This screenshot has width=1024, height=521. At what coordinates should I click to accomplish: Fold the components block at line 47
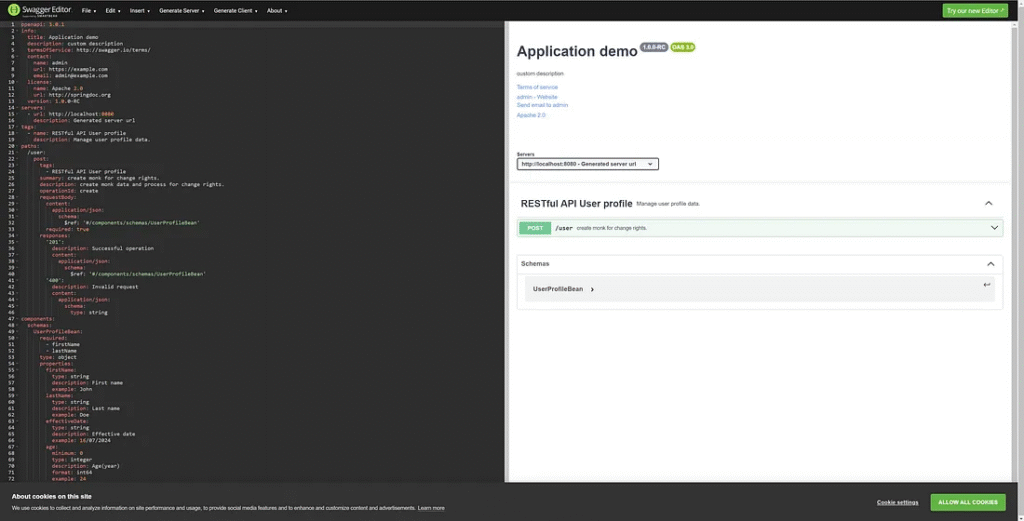coord(18,319)
